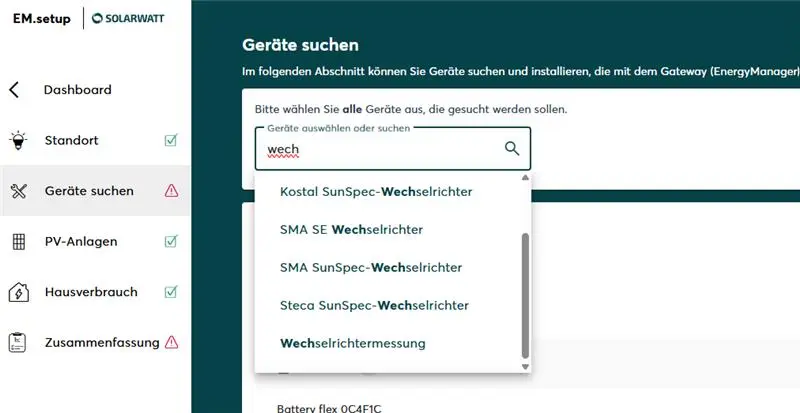Click the Standort light bulb icon
Viewport: 800px width, 413px height.
click(17, 141)
